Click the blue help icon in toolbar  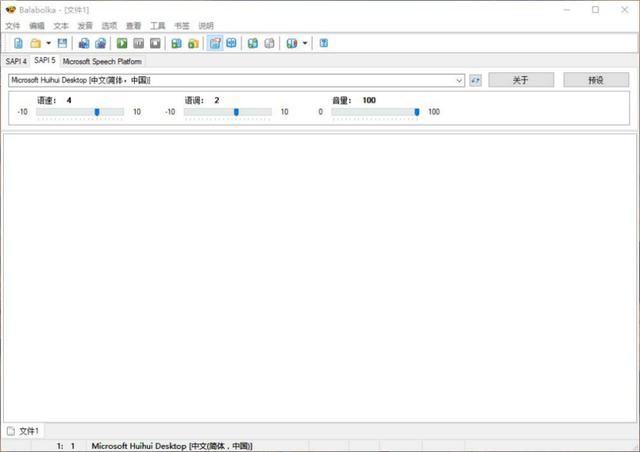pos(324,43)
